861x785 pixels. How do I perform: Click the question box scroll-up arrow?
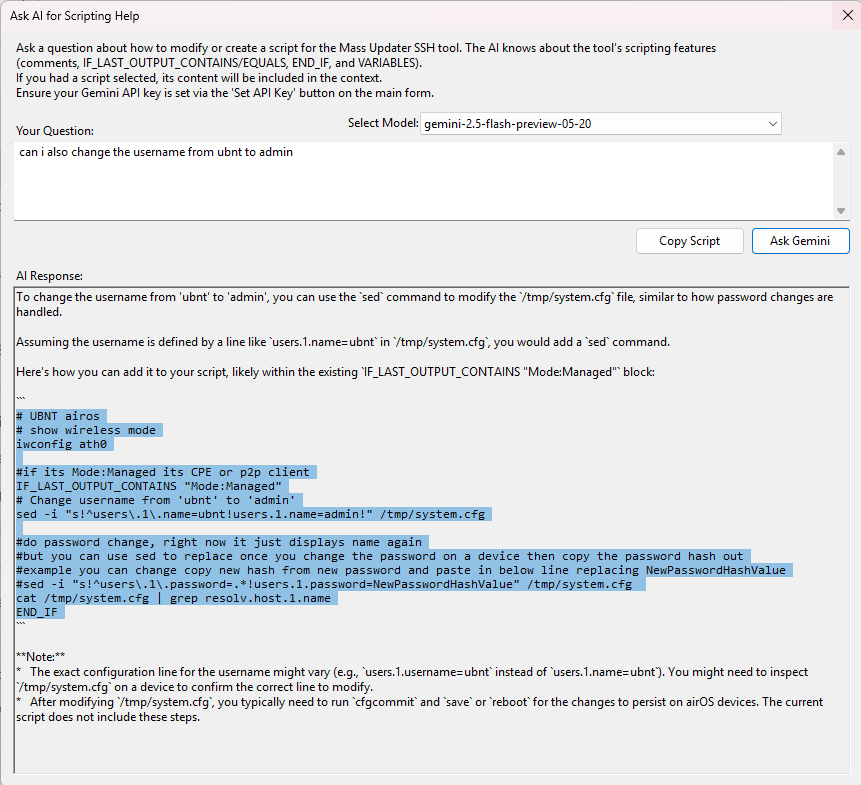tap(841, 152)
